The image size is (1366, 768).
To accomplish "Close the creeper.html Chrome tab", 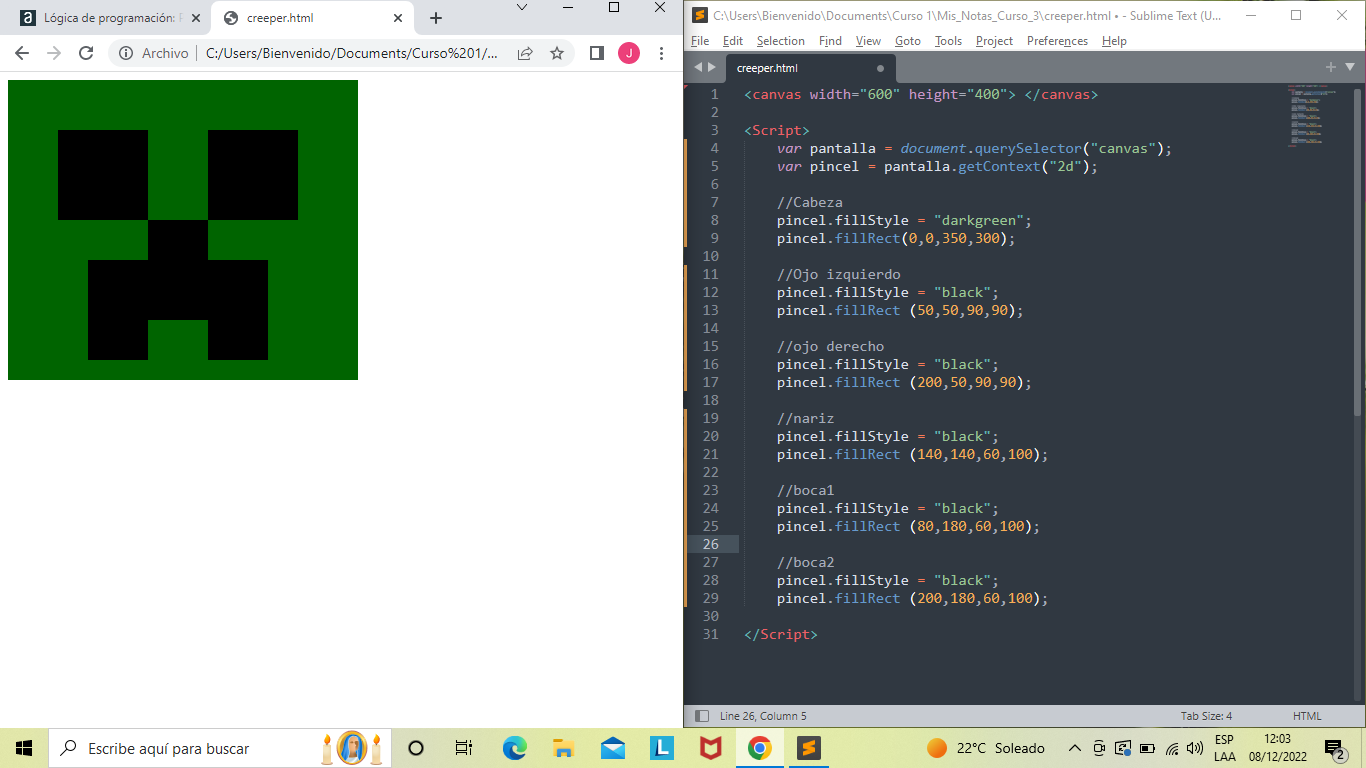I will (x=397, y=18).
